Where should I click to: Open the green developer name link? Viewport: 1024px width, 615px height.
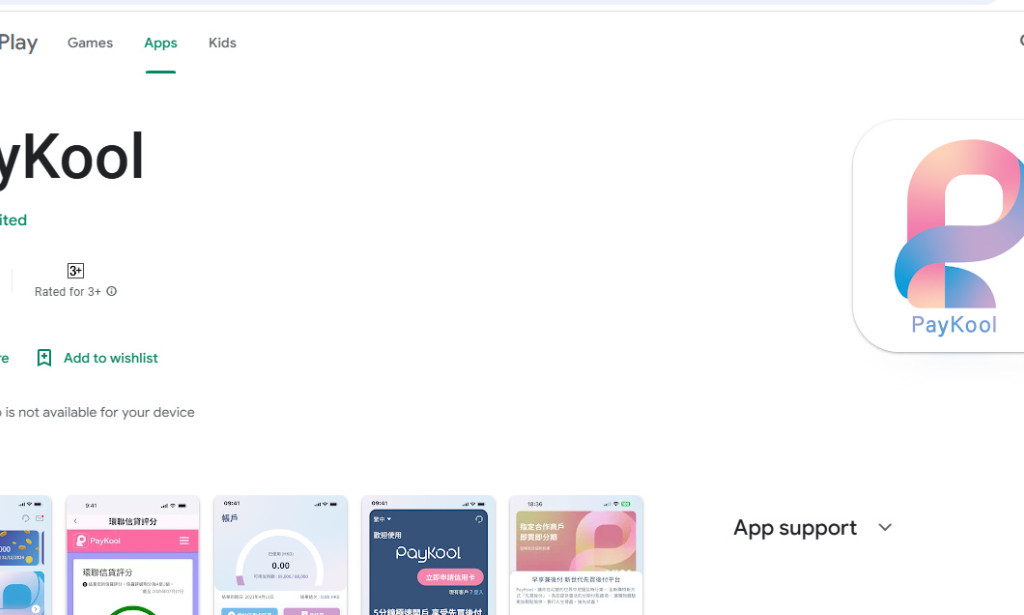click(13, 220)
